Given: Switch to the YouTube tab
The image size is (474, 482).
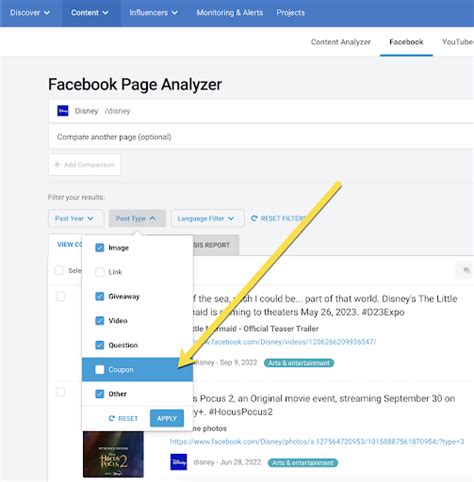Looking at the screenshot, I should [458, 42].
